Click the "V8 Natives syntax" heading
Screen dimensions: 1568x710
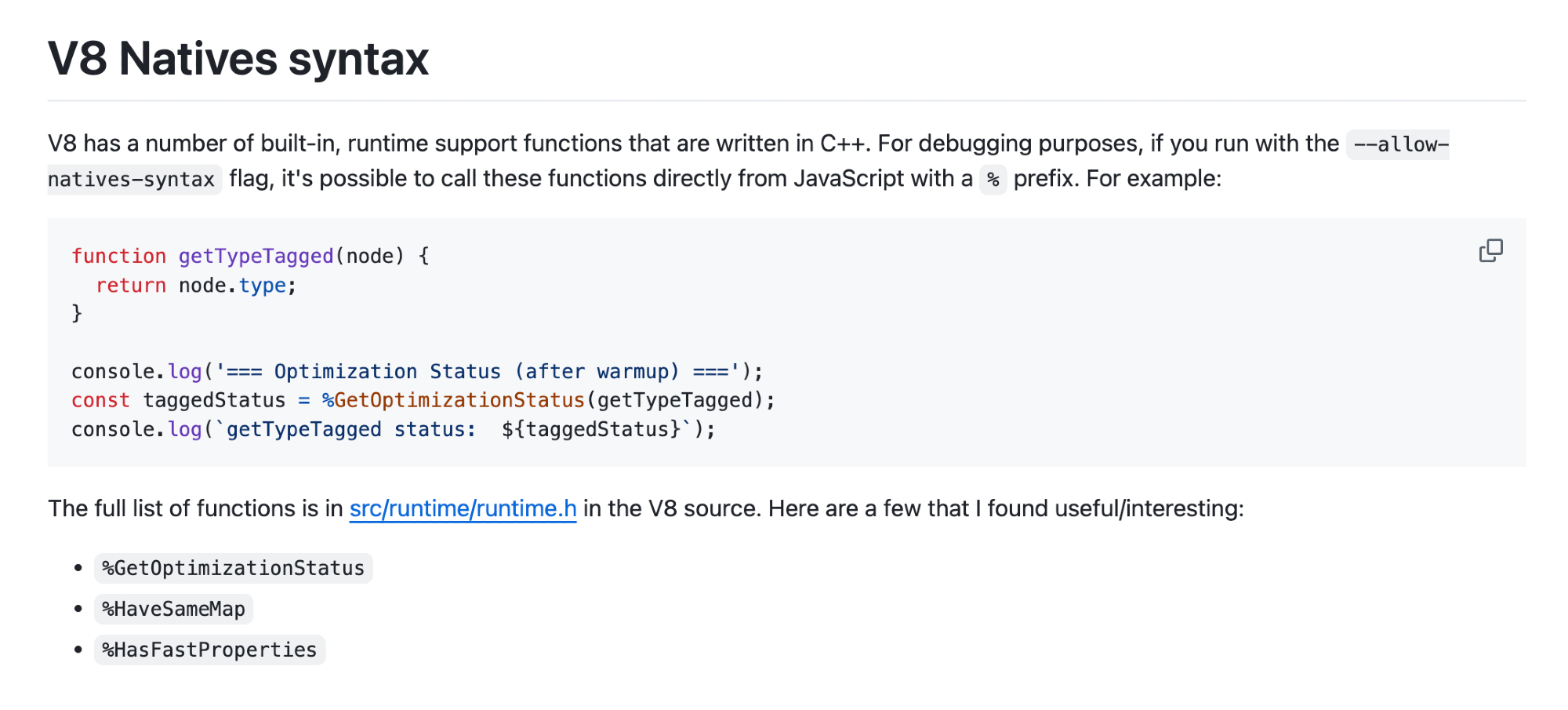238,59
